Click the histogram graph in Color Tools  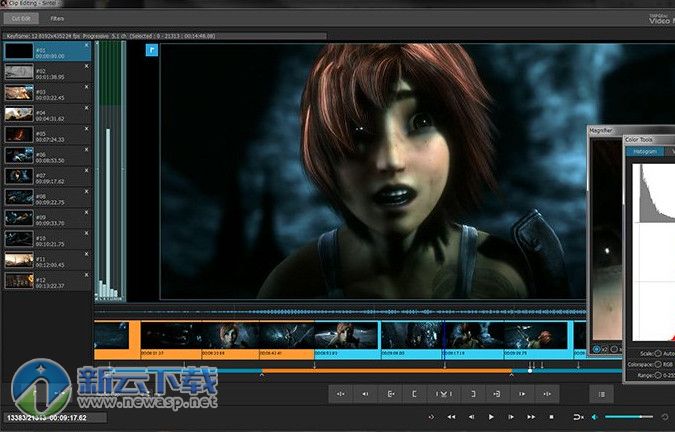click(x=653, y=252)
